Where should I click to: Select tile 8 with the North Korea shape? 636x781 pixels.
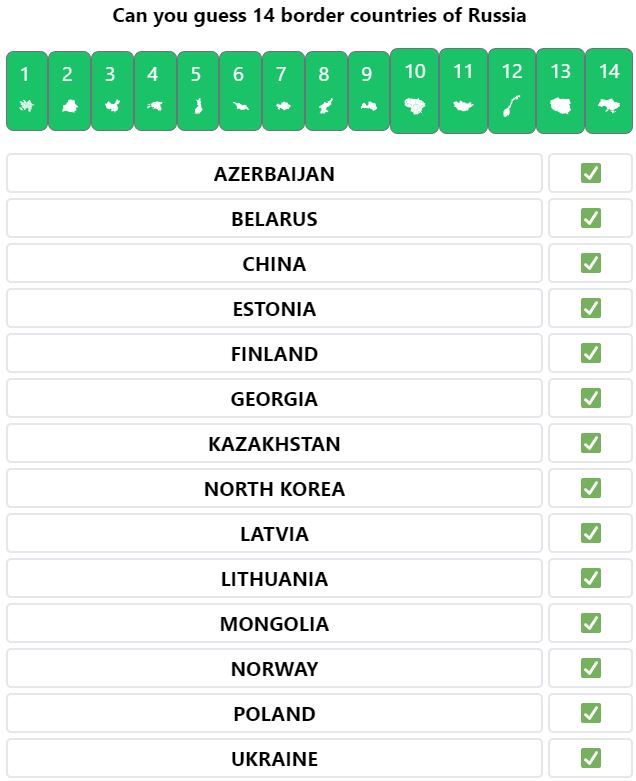pyautogui.click(x=326, y=91)
